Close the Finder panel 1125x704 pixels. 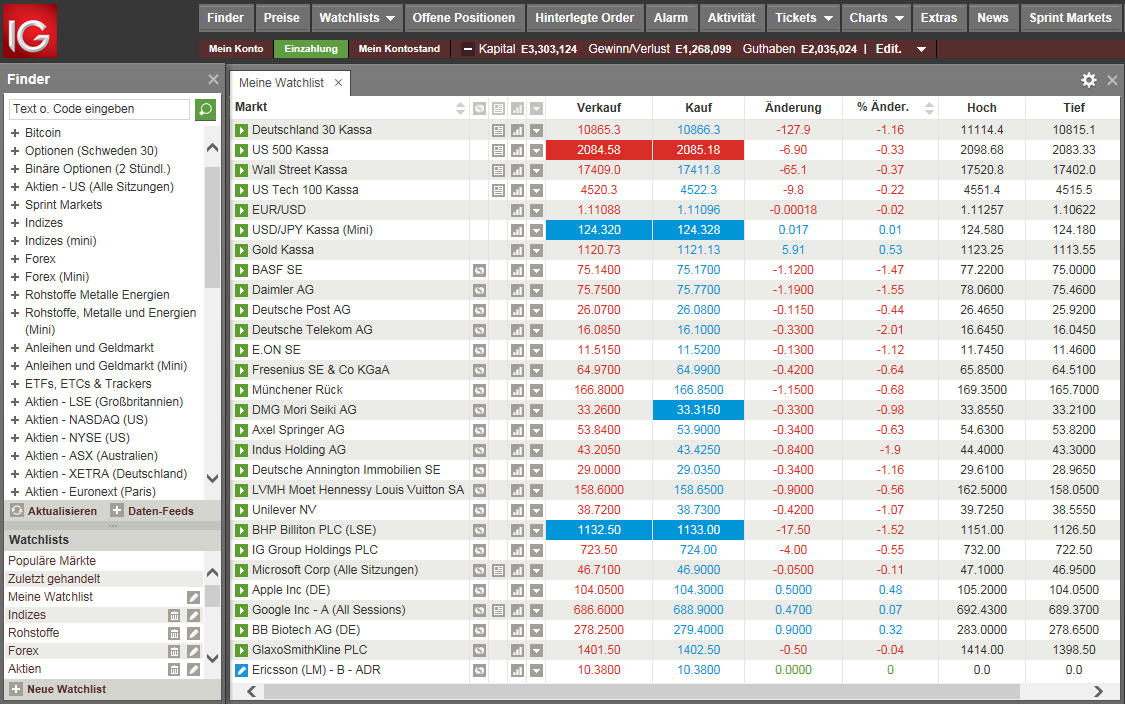click(213, 80)
